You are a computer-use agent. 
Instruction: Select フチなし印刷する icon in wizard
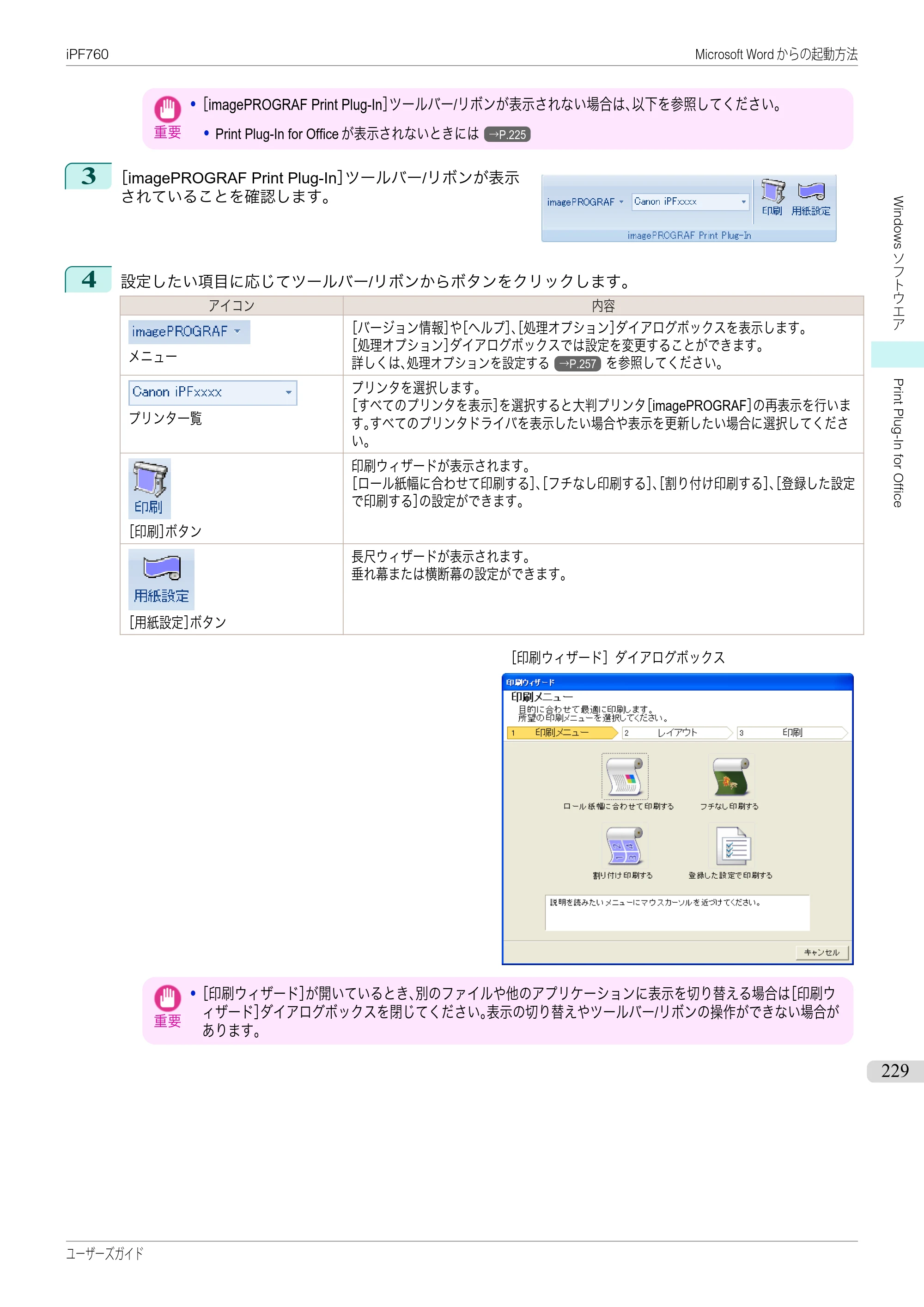click(731, 777)
